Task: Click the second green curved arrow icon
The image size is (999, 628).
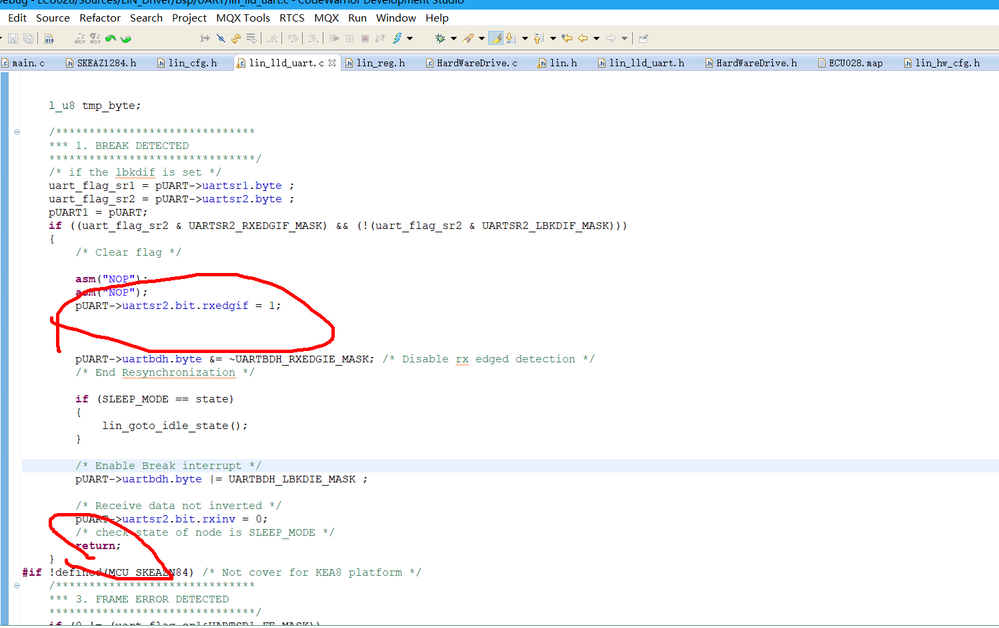Action: pos(126,38)
